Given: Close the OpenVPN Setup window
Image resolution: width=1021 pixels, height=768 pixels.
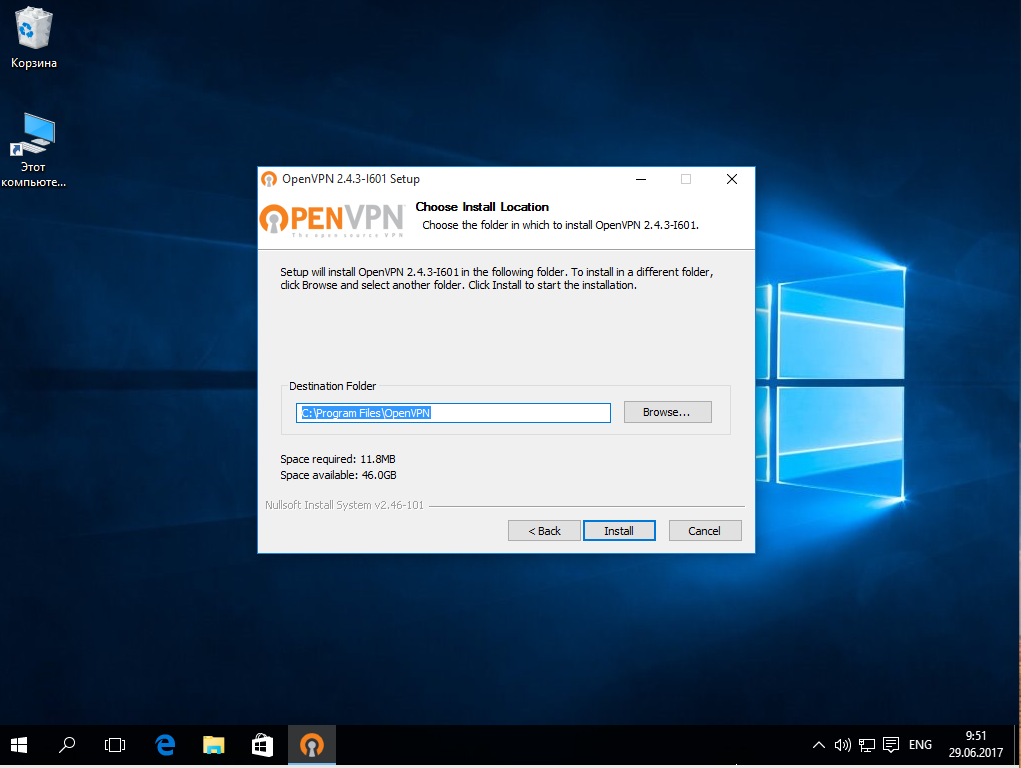Looking at the screenshot, I should point(732,179).
